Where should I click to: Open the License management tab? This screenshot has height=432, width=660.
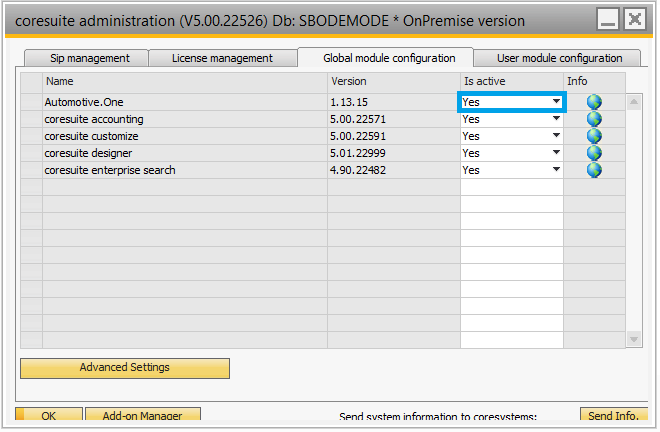[222, 58]
